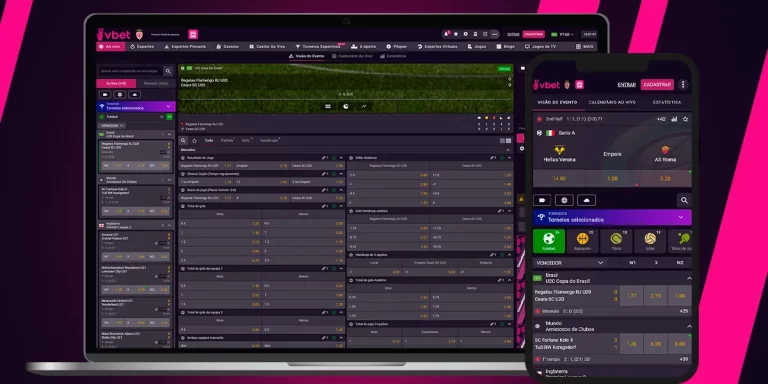The height and width of the screenshot is (384, 768).
Task: Collapse the Brasil U20 Copa do Brasil group on phone
Action: [x=689, y=278]
